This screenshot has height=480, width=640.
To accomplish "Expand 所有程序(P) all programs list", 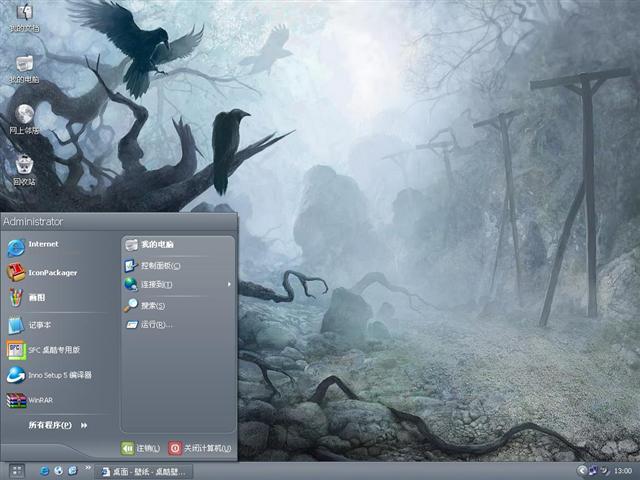I will tap(58, 425).
